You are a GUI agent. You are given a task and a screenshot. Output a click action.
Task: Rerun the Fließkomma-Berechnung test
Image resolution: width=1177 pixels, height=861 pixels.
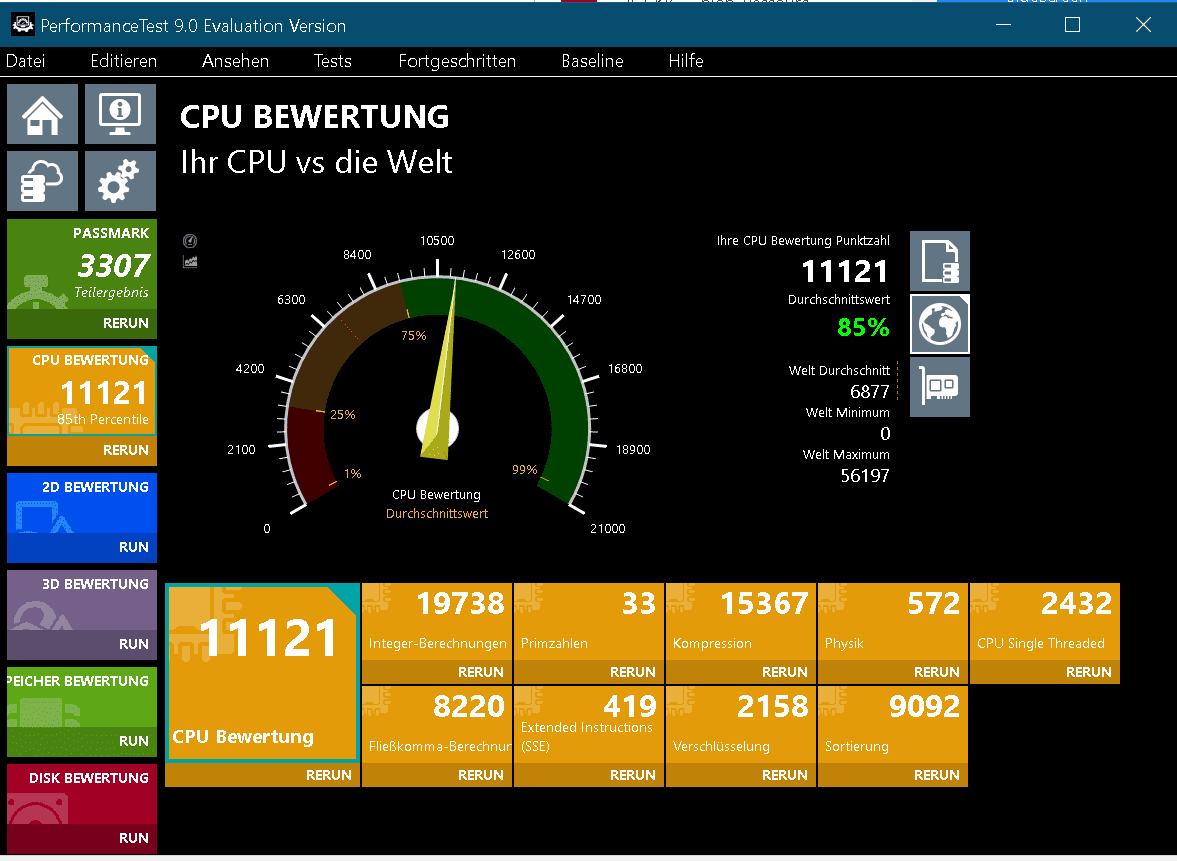(x=437, y=775)
